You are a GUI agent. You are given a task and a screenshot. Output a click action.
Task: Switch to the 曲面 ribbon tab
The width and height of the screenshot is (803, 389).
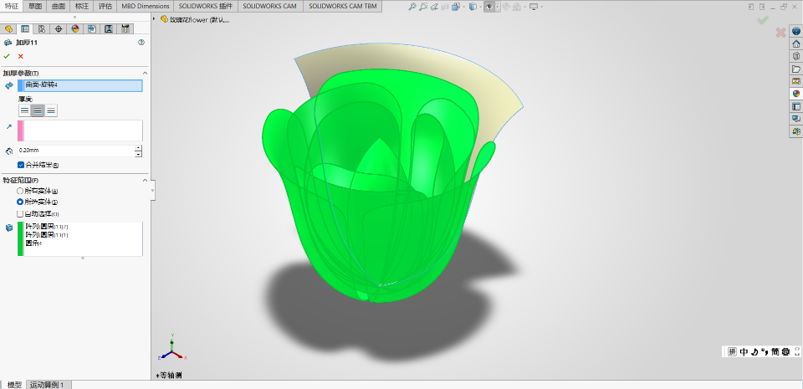point(58,6)
